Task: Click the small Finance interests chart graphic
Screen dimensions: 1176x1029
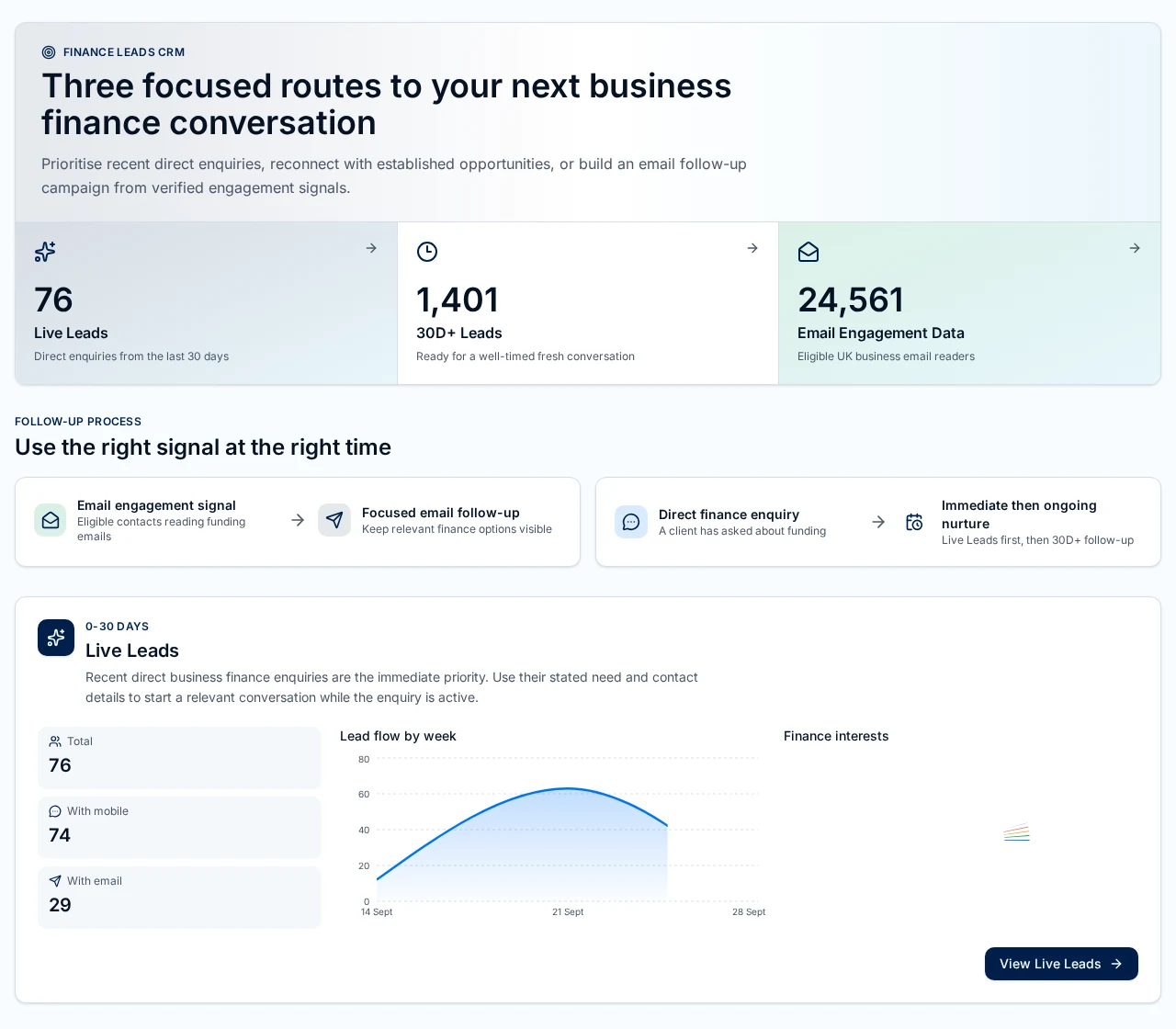Action: pyautogui.click(x=1016, y=832)
